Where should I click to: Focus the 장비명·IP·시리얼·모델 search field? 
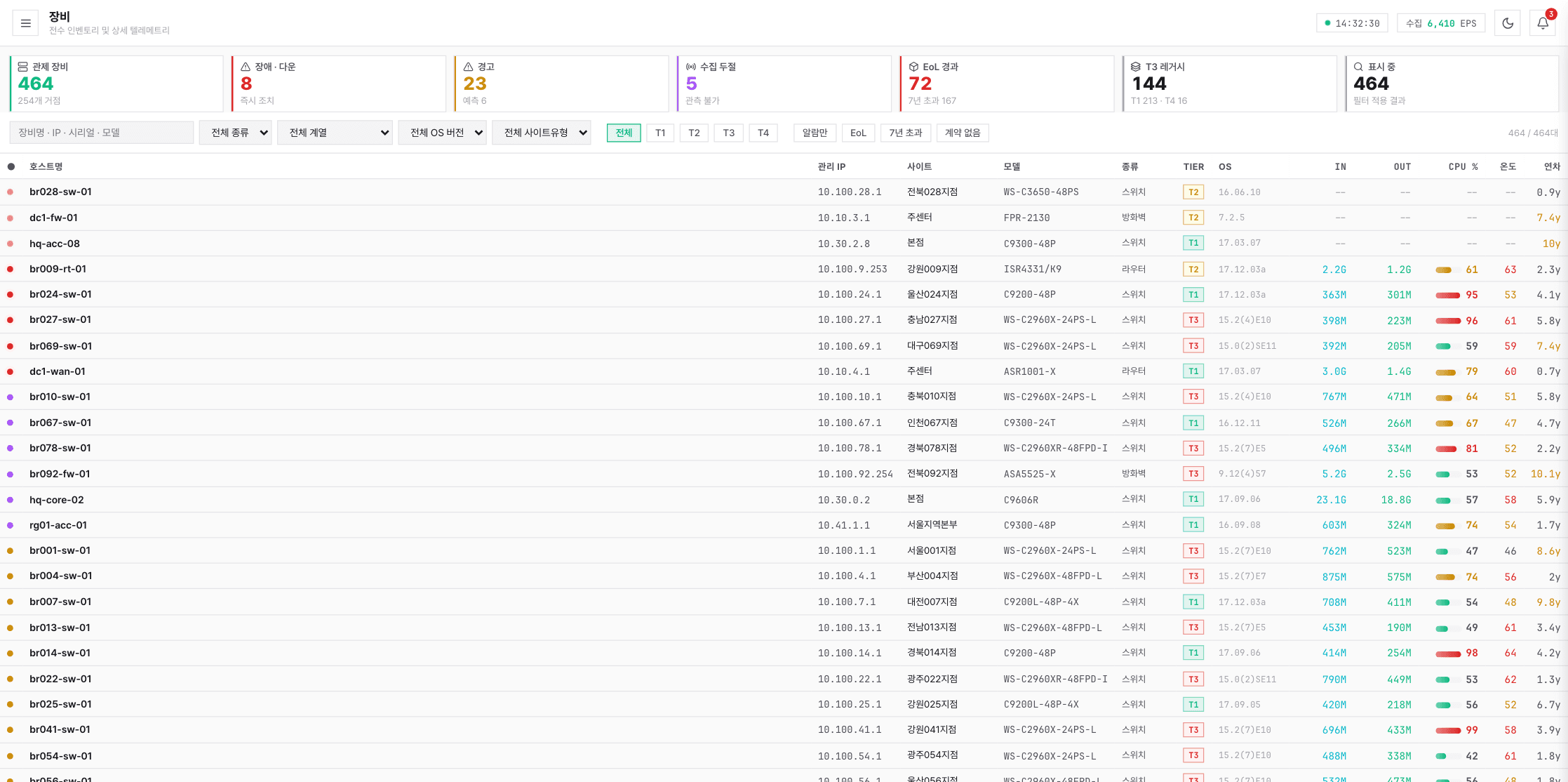point(102,133)
